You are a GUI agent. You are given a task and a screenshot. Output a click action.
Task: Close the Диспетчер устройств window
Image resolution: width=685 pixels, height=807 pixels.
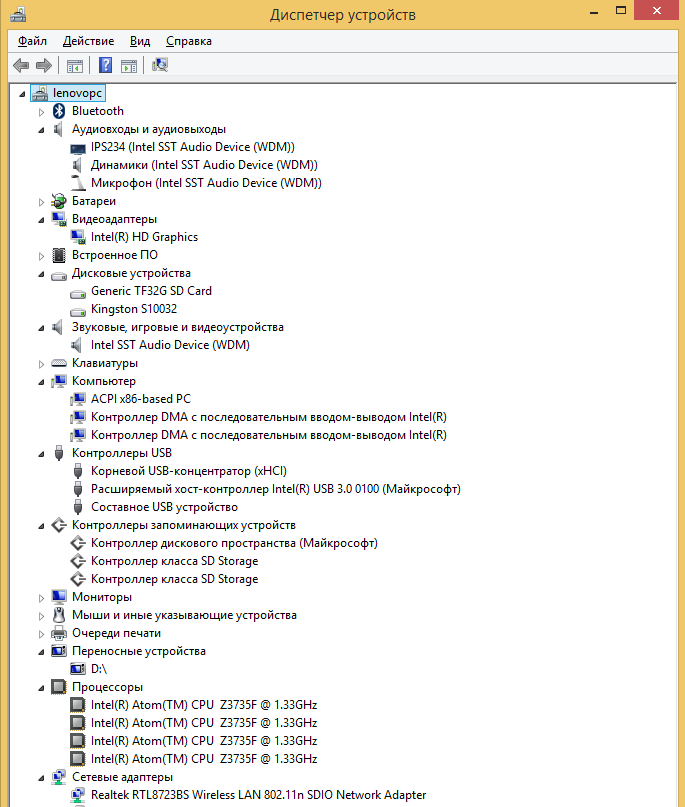click(x=656, y=10)
